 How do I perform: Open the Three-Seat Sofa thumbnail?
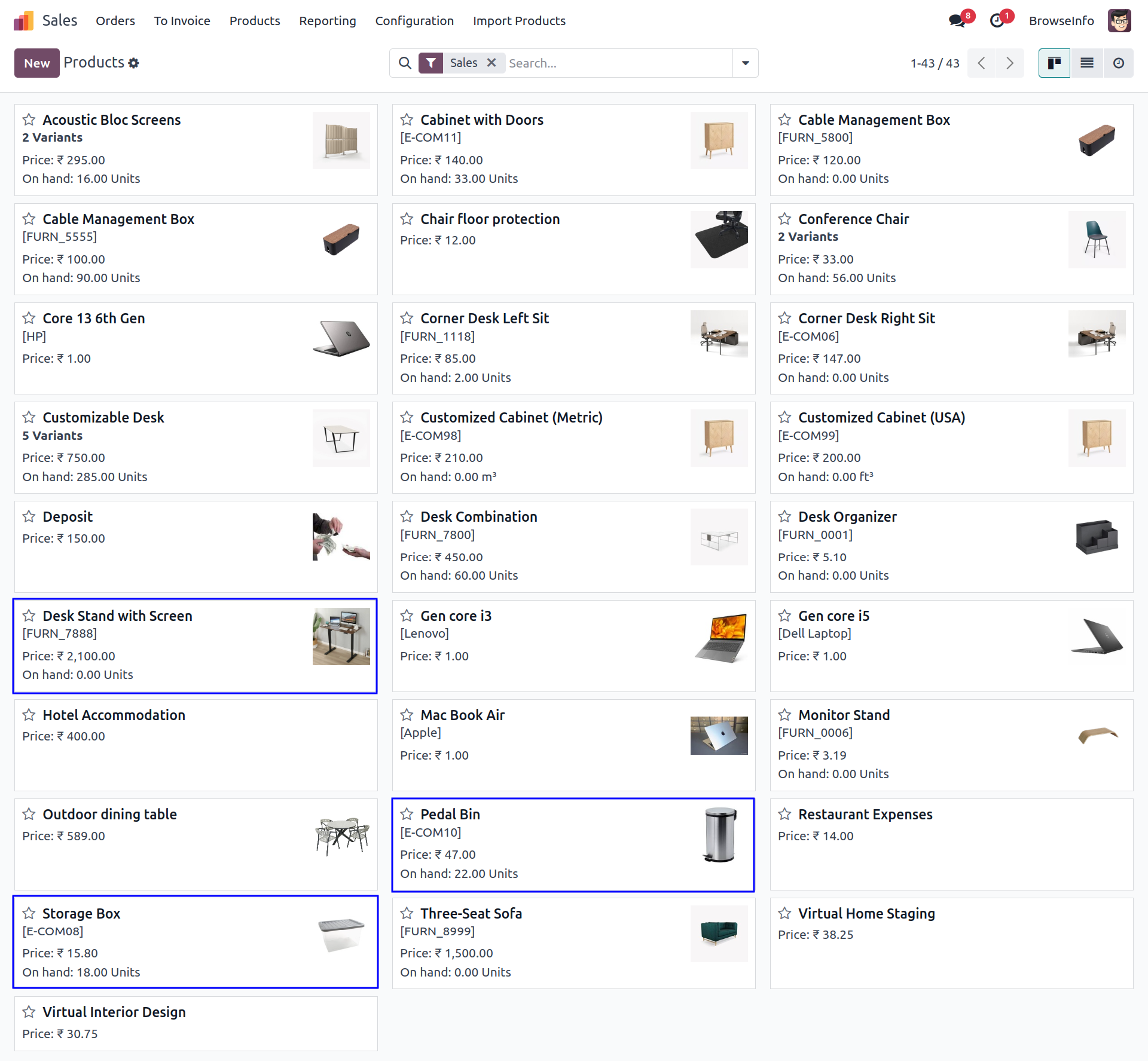click(719, 933)
